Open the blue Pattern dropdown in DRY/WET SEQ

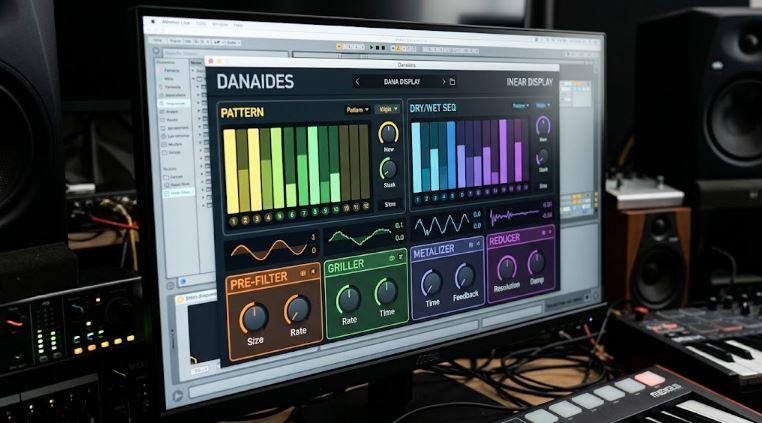pos(520,106)
